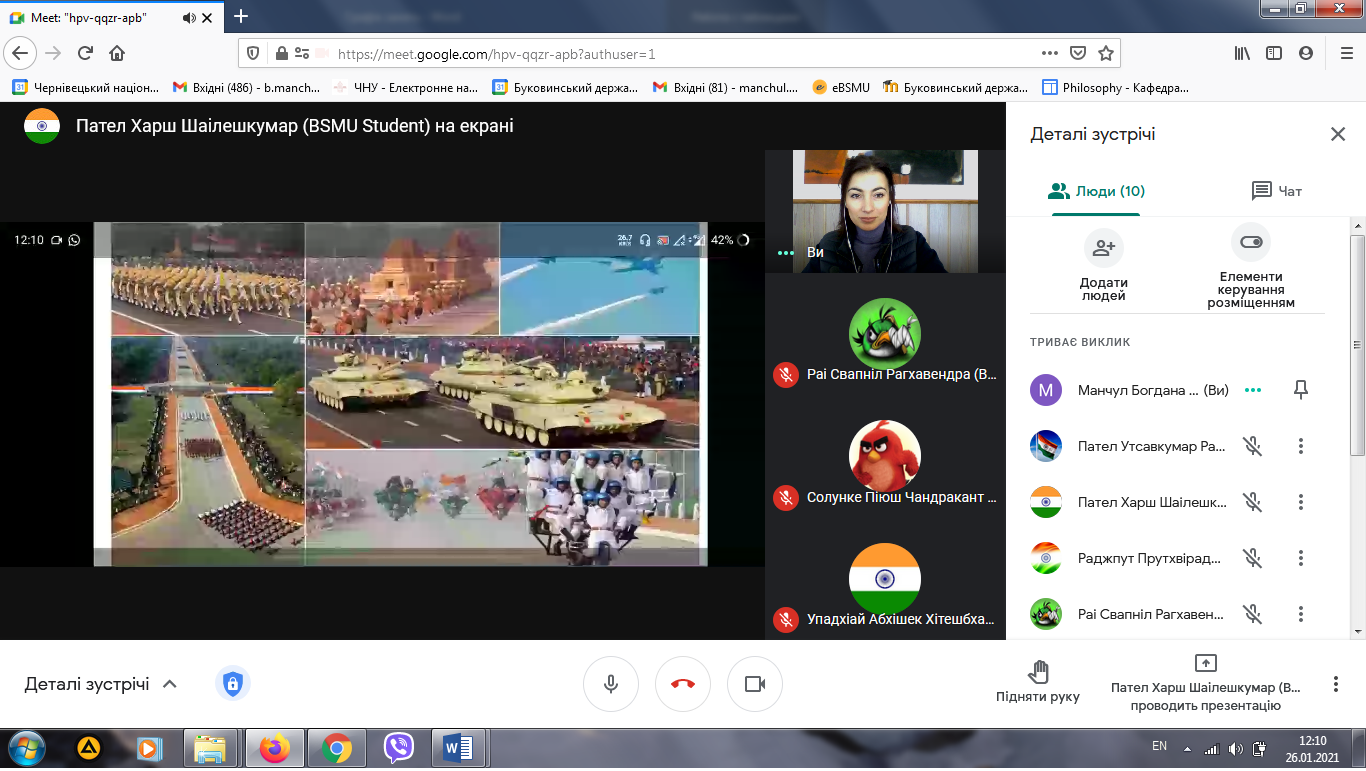
Task: Open Елементи керування розміщенням controls
Action: 1251,266
